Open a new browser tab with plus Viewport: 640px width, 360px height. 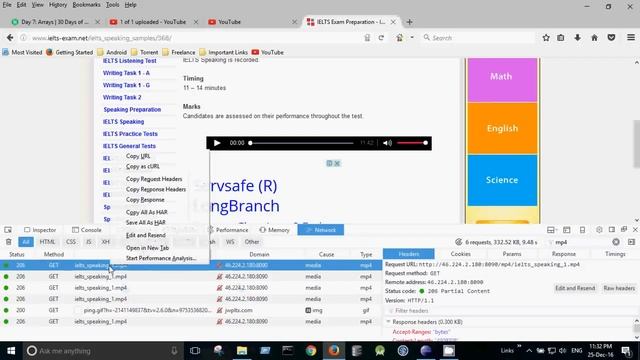(409, 22)
